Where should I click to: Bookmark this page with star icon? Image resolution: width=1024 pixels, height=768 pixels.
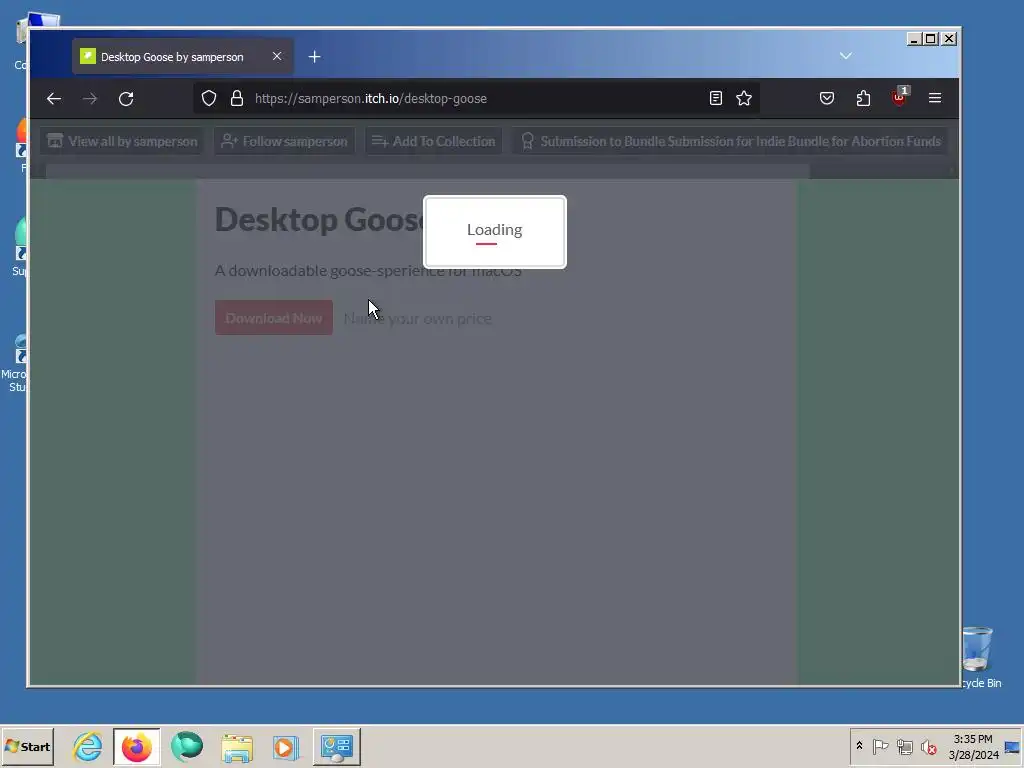pos(744,98)
